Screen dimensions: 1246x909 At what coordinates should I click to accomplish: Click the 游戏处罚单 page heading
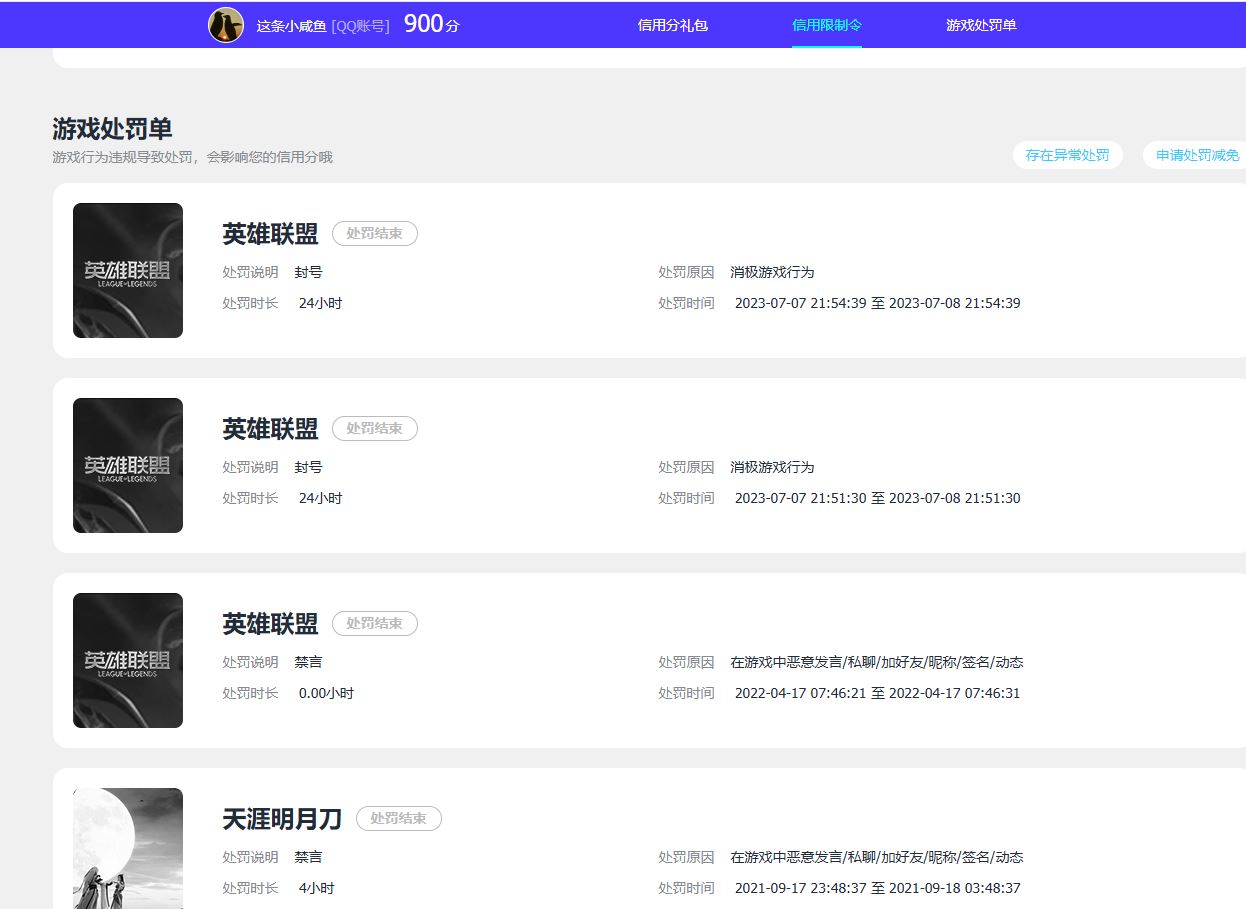[113, 129]
